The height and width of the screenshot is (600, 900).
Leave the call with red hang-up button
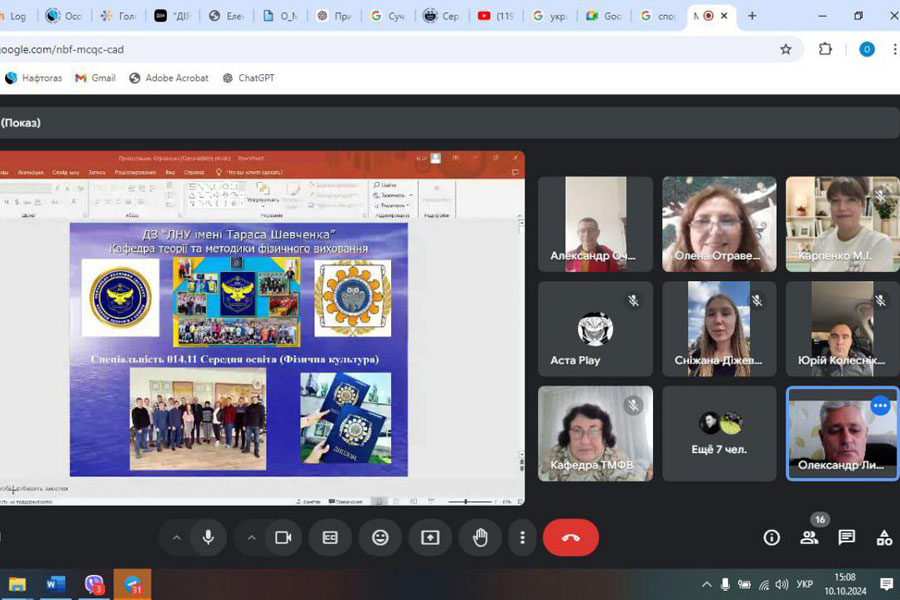click(570, 537)
